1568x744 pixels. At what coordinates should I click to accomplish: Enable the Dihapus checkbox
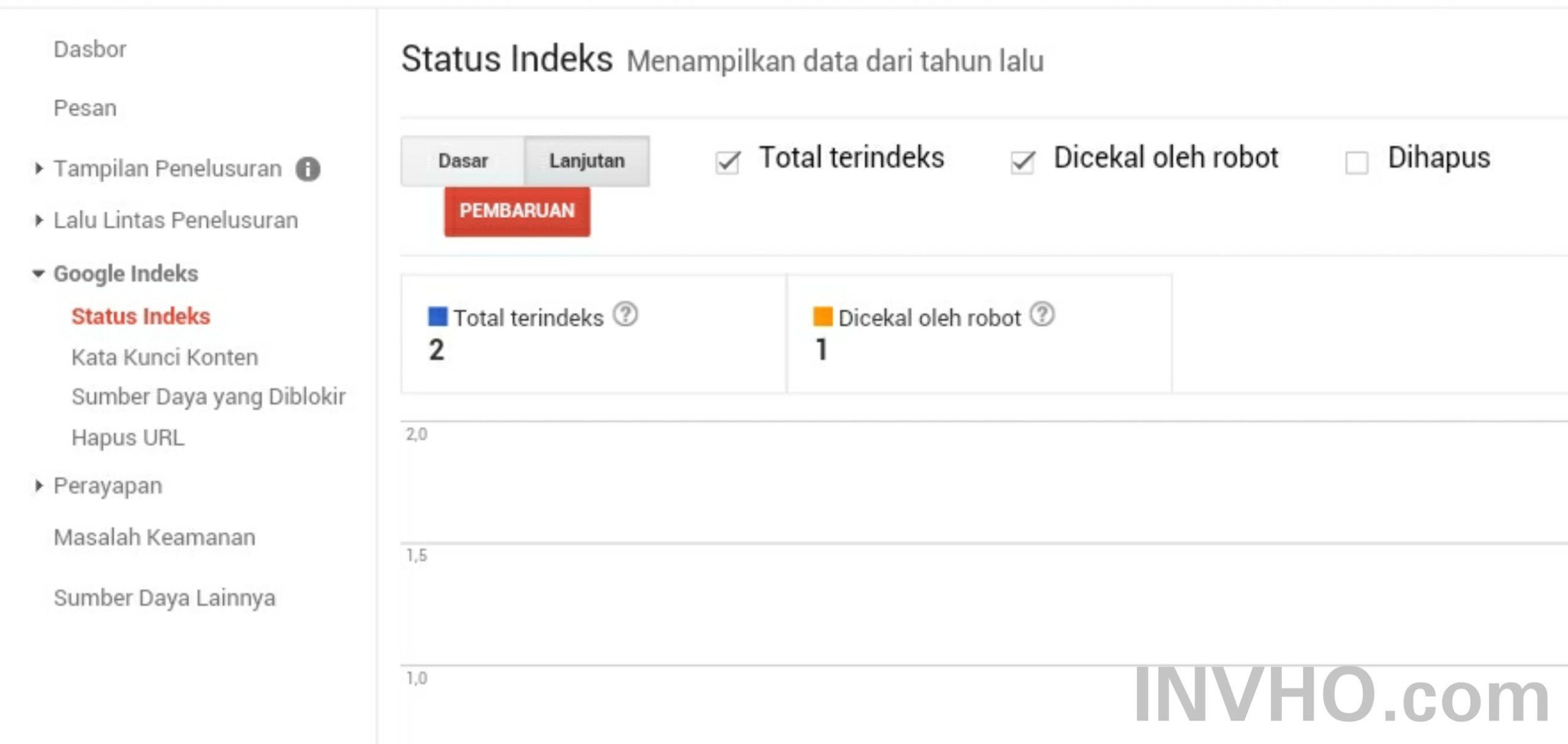pyautogui.click(x=1356, y=162)
